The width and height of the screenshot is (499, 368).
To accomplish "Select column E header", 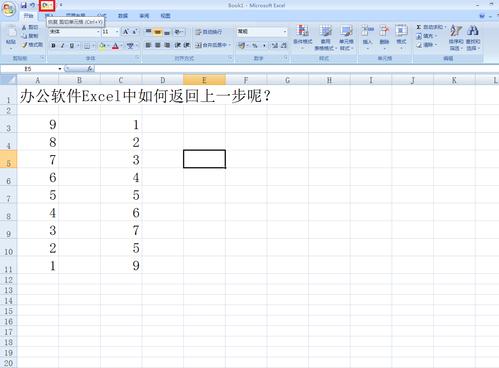I will click(x=204, y=80).
